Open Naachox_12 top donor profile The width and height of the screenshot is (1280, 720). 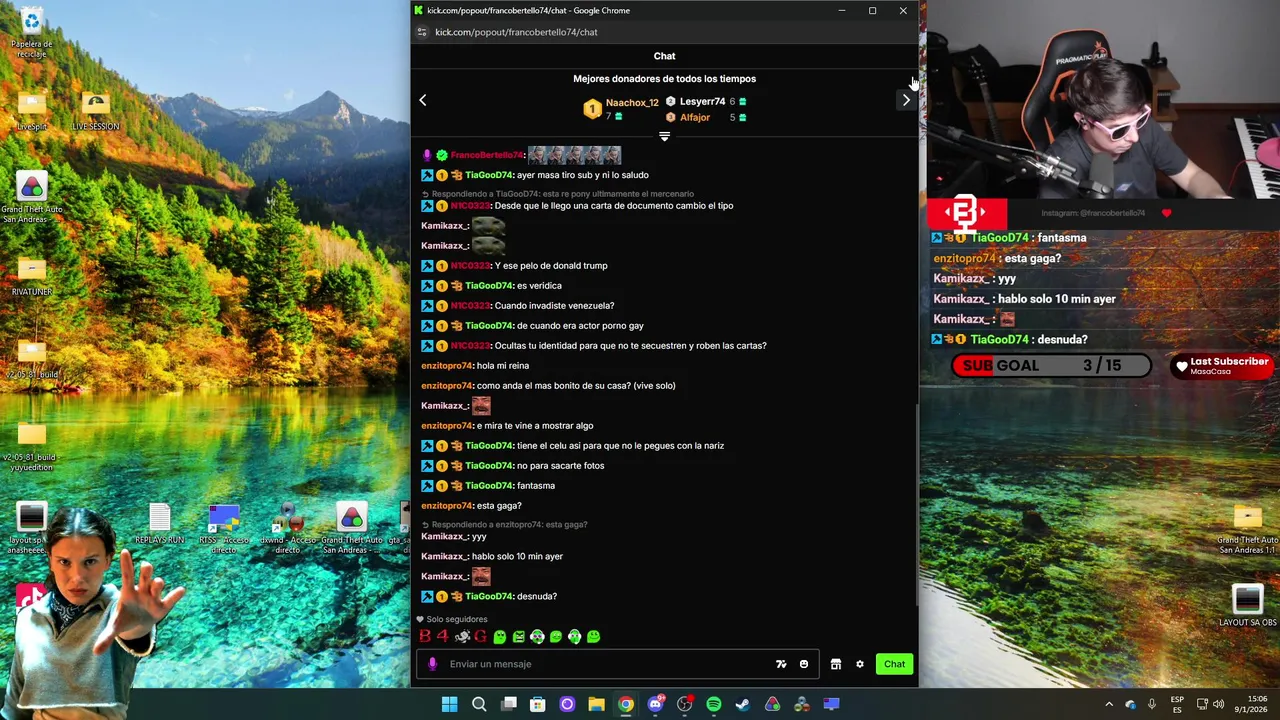pyautogui.click(x=632, y=102)
